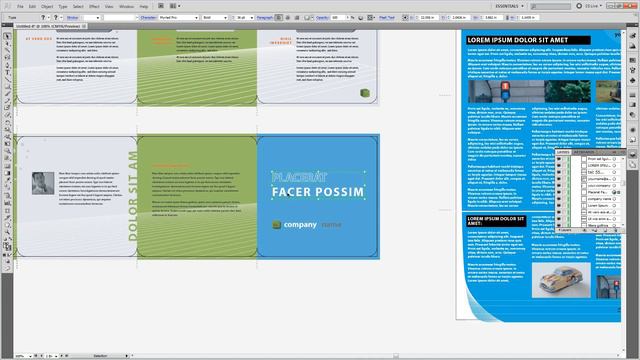Click Create New Sublayer icon in Layers panel
Image resolution: width=640 pixels, height=360 pixels.
point(595,230)
